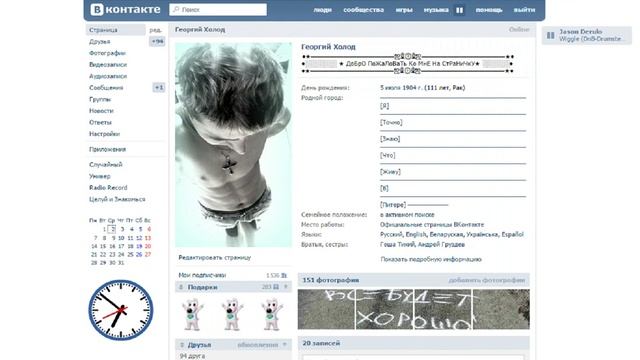Image resolution: width=640 pixels, height=360 pixels.
Task: Click the English language link
Action: tap(416, 234)
